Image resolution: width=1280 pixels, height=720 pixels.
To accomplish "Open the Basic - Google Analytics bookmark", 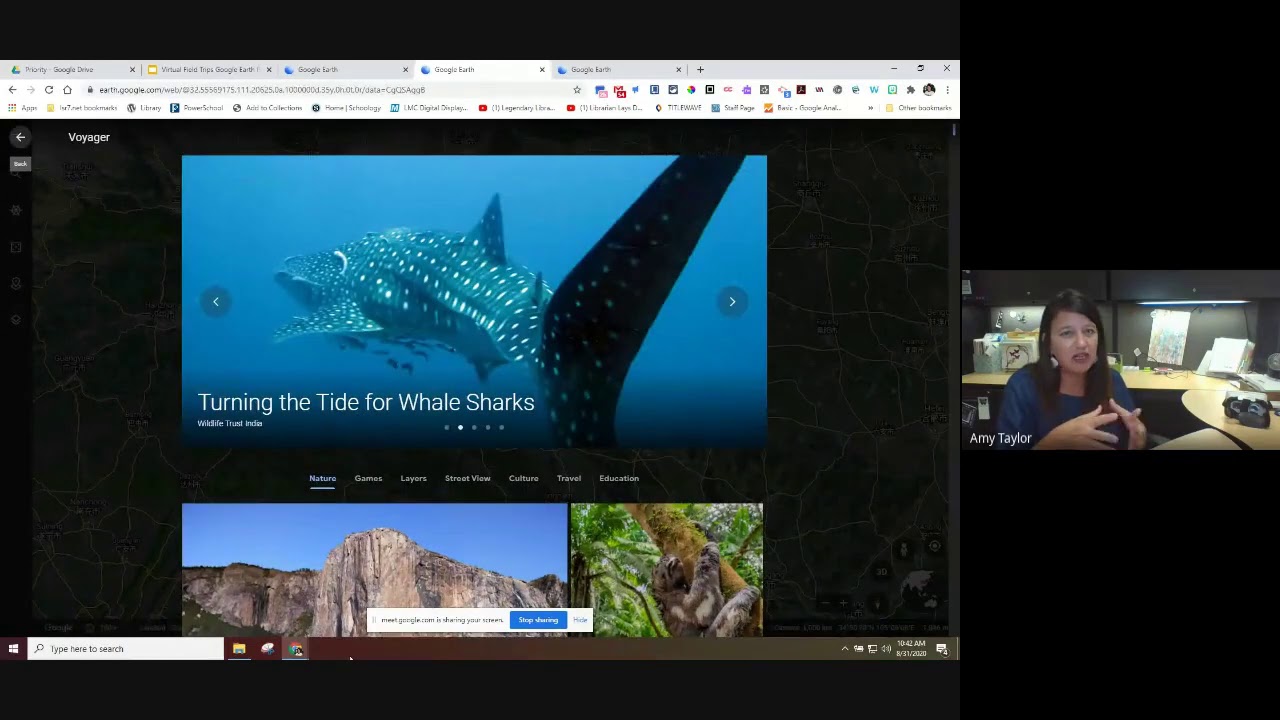I will tap(803, 108).
